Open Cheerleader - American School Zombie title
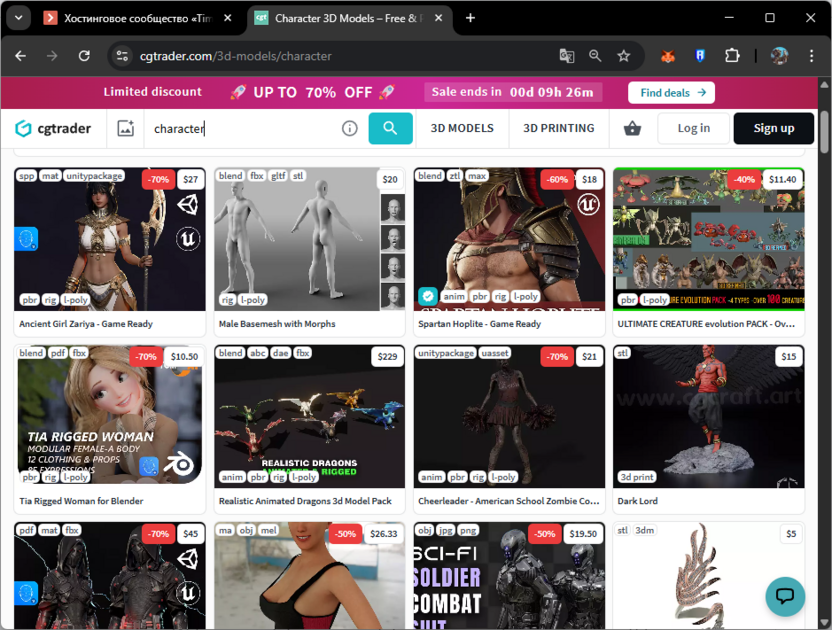The height and width of the screenshot is (630, 832). pos(509,501)
